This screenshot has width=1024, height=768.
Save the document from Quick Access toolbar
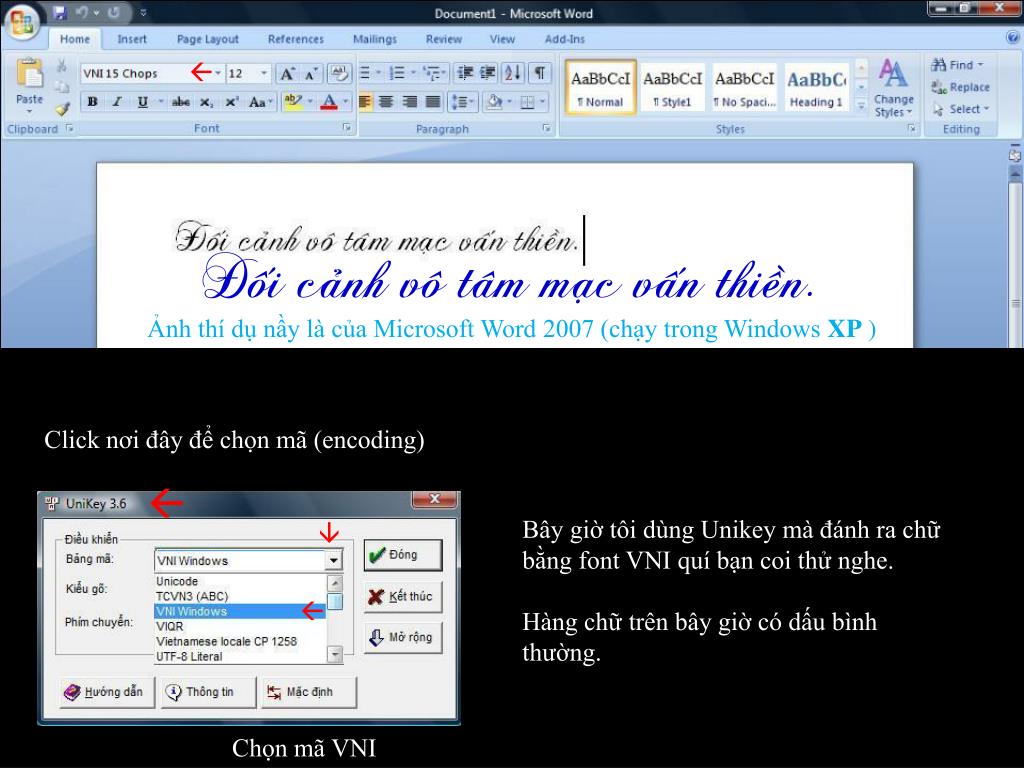(x=61, y=13)
